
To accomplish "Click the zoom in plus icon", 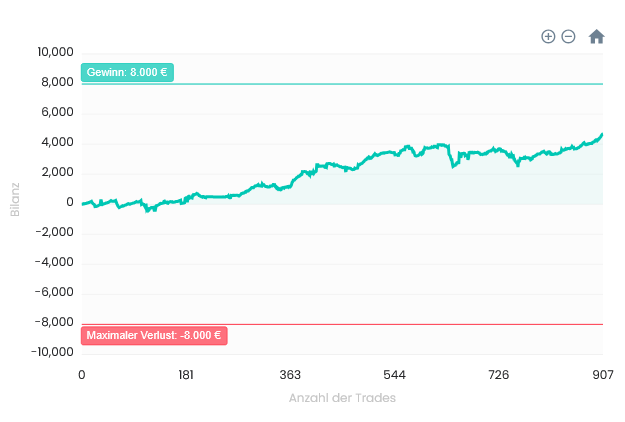I will (x=548, y=37).
